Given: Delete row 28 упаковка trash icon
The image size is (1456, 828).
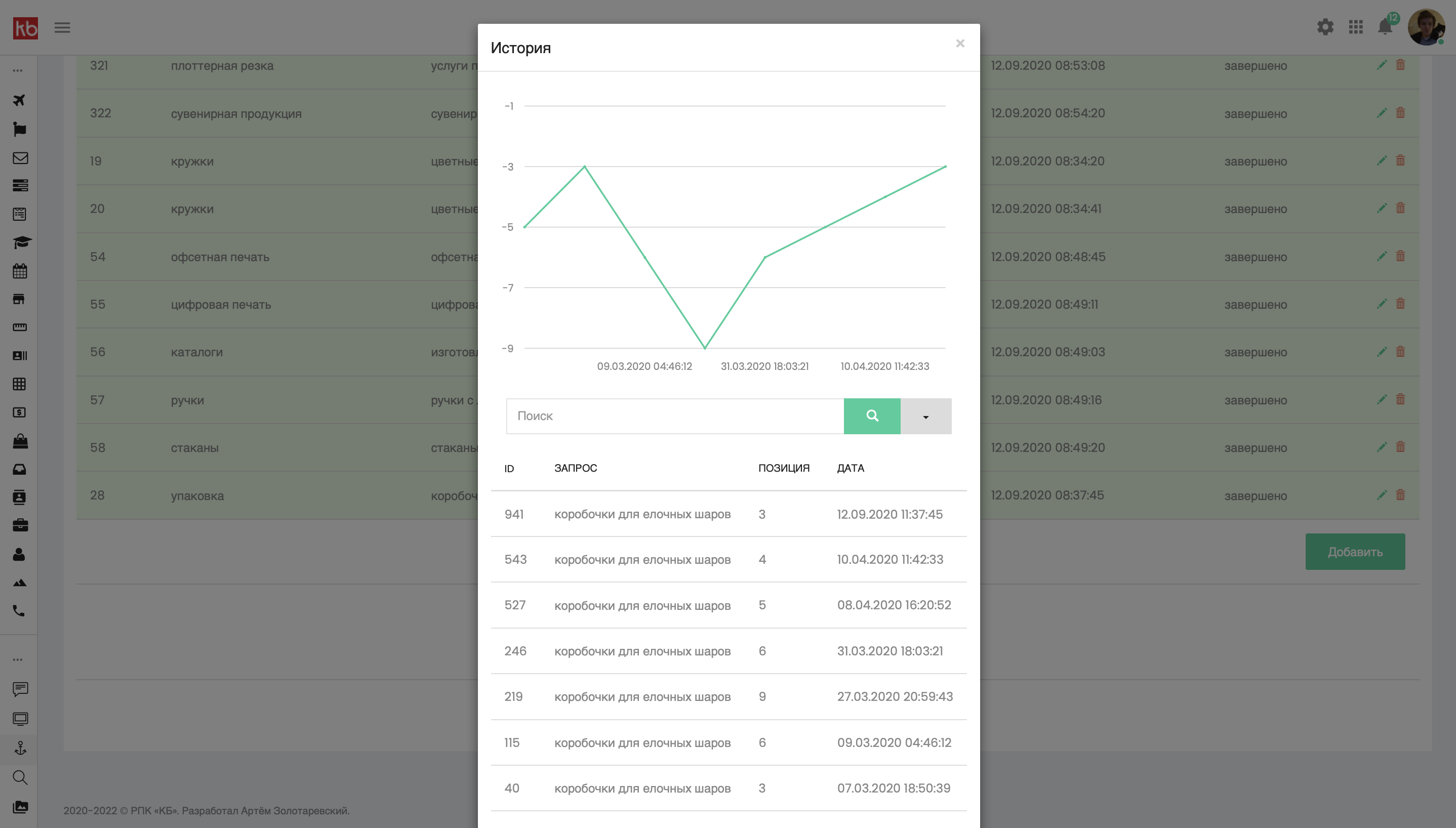Looking at the screenshot, I should click(1400, 495).
